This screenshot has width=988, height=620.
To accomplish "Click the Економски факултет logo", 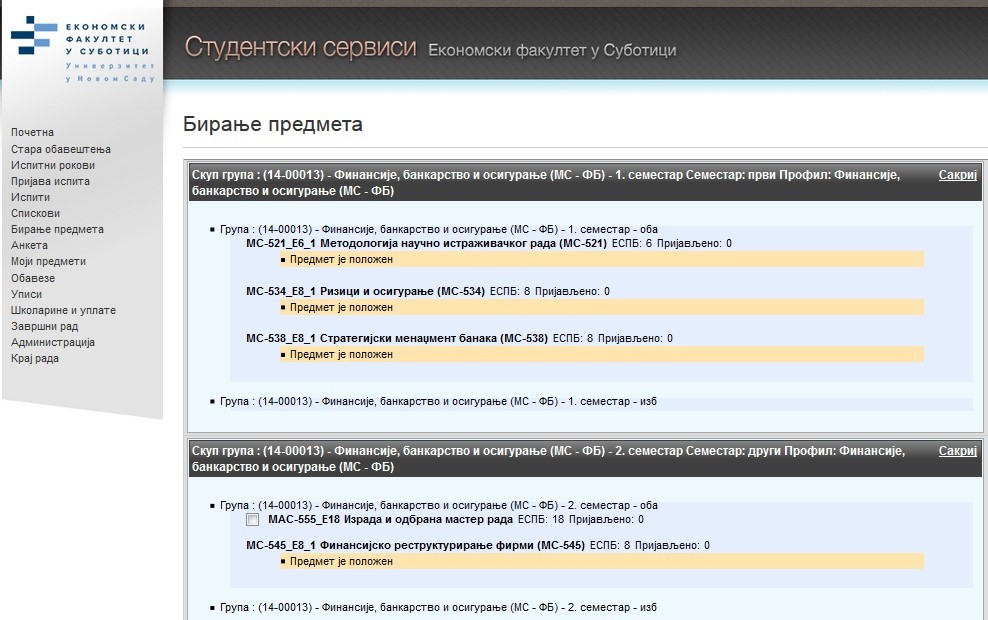I will [x=82, y=49].
